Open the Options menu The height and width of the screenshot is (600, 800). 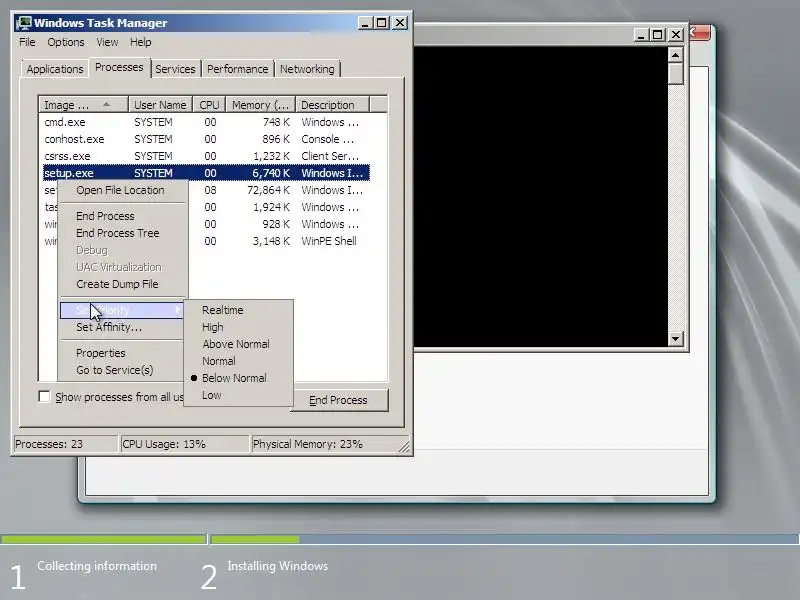[66, 42]
